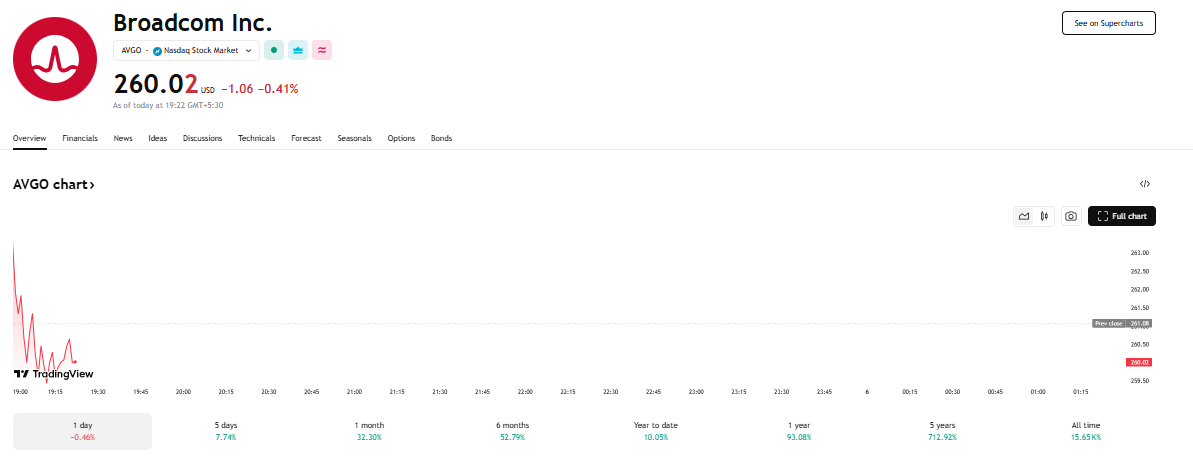1193x473 pixels.
Task: Go to the News tab
Action: (x=123, y=138)
